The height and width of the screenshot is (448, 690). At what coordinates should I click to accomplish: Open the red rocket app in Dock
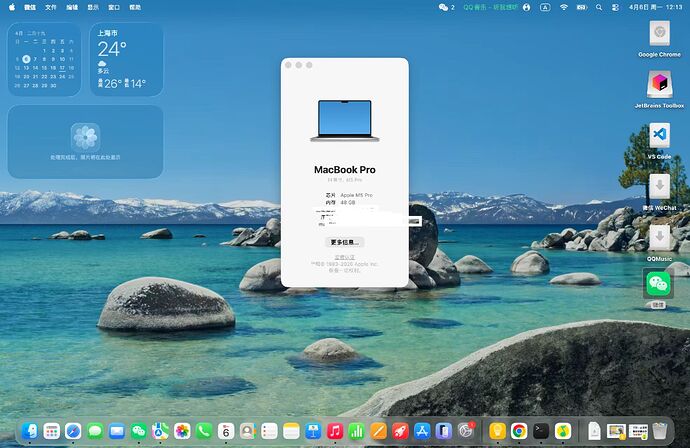tap(400, 431)
